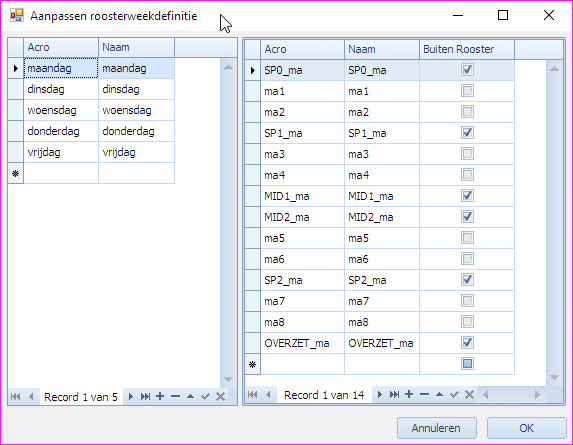The height and width of the screenshot is (445, 573).
Task: Uncheck Buiten Rooster for SP1_ma
Action: coord(467,133)
